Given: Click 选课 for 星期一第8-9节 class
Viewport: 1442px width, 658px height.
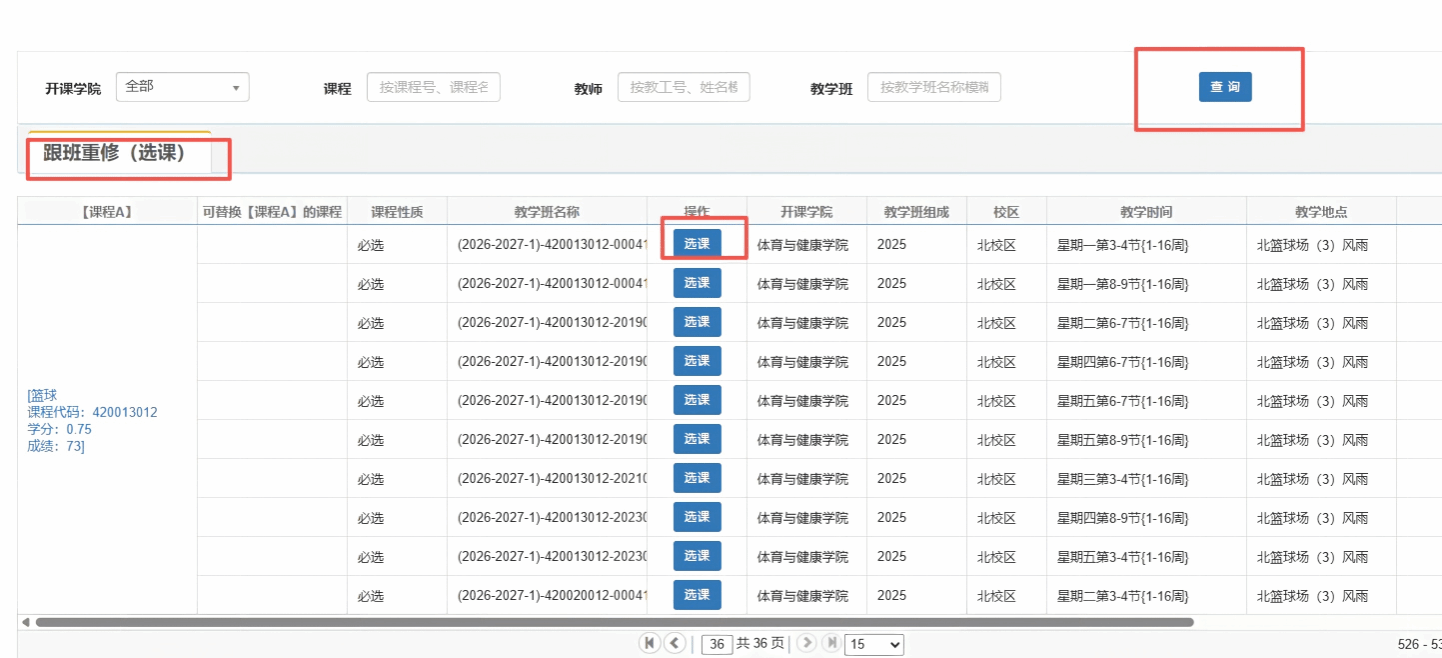Looking at the screenshot, I should click(x=697, y=283).
